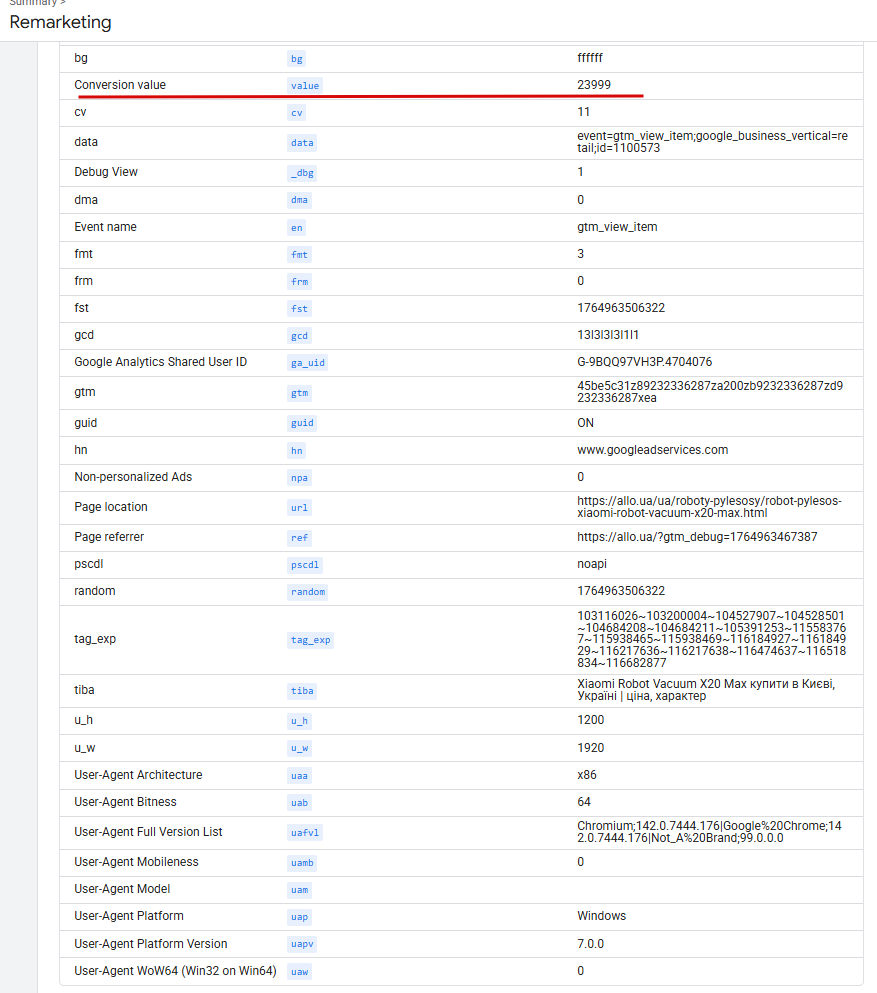The width and height of the screenshot is (877, 993).
Task: Select the 'bg' parameter code tag
Action: (x=296, y=59)
